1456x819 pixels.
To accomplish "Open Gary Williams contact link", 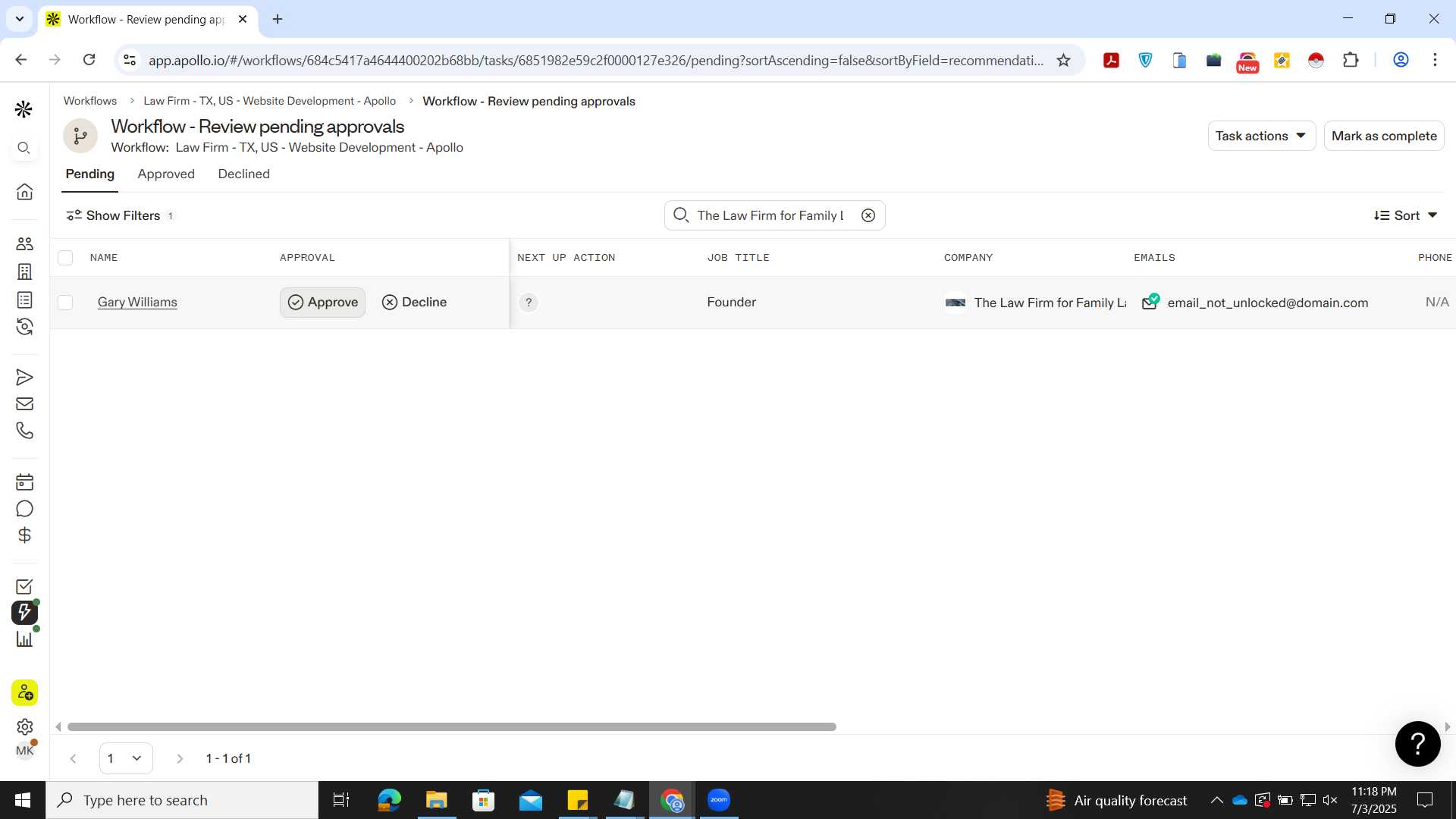I will 137,302.
